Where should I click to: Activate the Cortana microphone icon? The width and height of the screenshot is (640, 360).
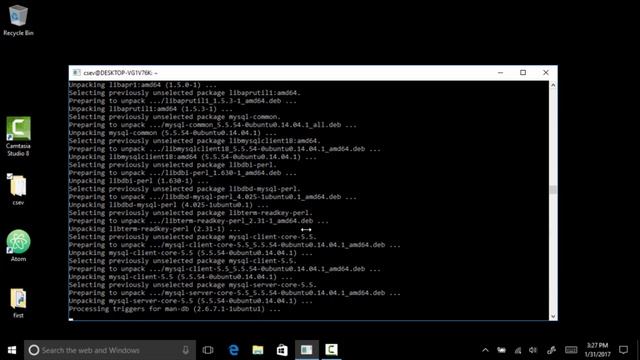185,350
